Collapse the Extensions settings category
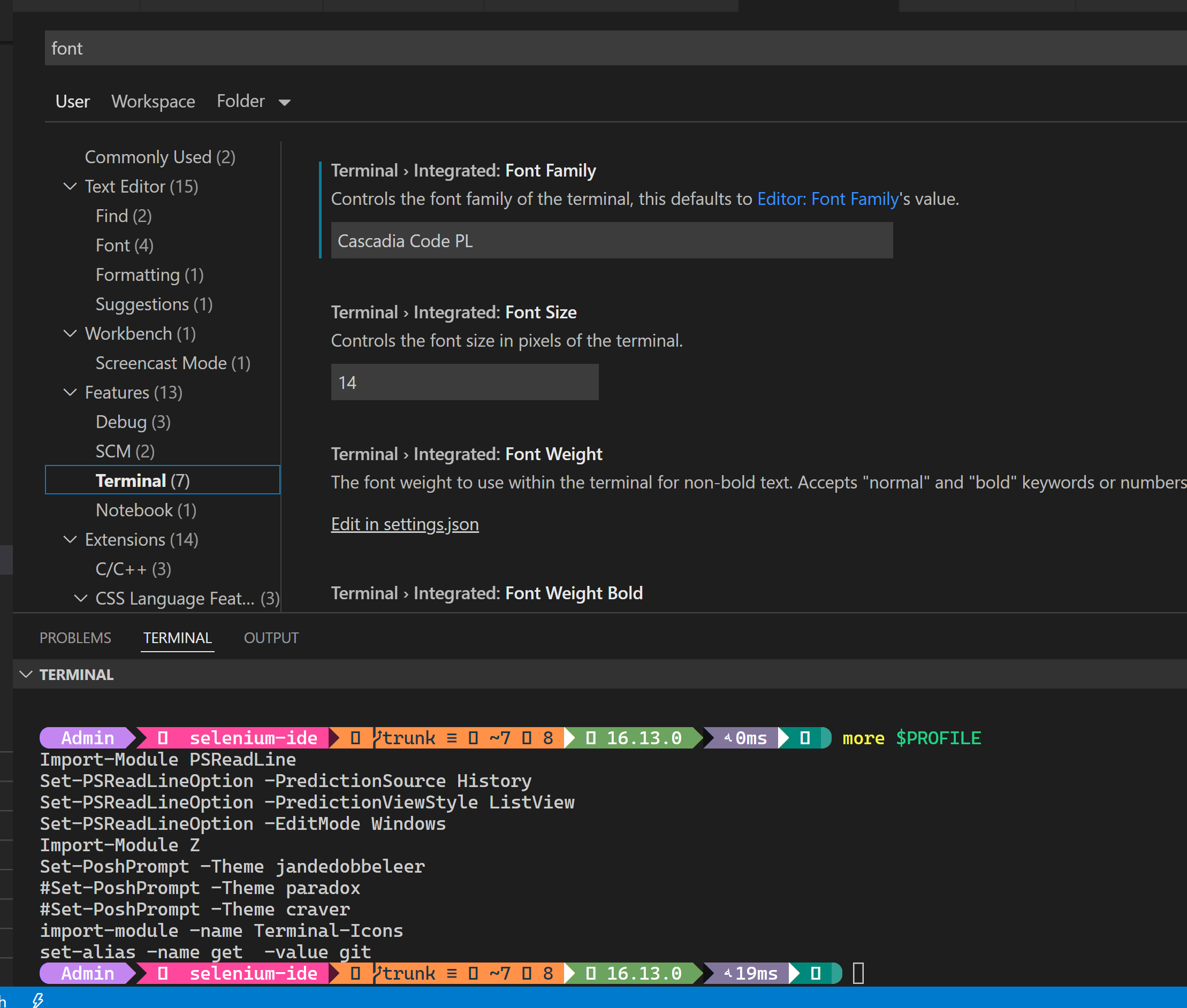The image size is (1187, 1008). [x=70, y=539]
